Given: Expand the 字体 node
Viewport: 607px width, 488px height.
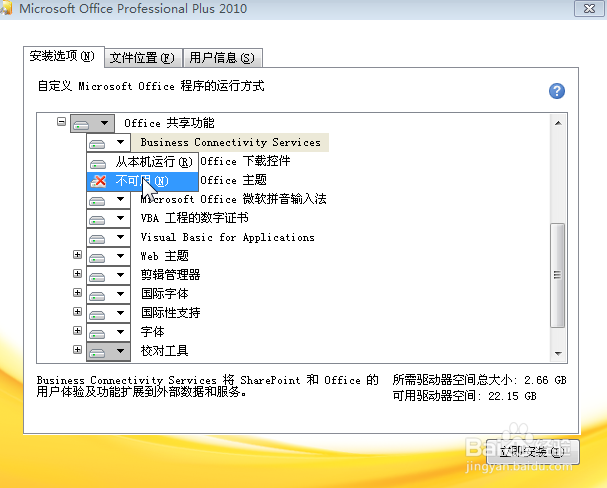Looking at the screenshot, I should [x=77, y=330].
